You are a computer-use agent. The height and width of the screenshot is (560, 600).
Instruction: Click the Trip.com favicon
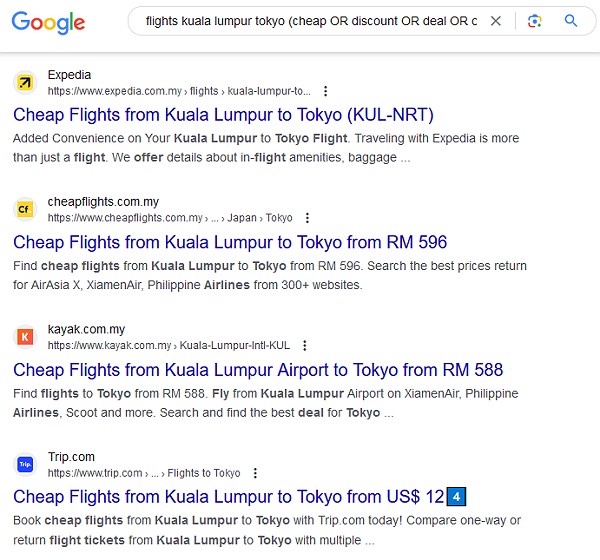coord(25,464)
